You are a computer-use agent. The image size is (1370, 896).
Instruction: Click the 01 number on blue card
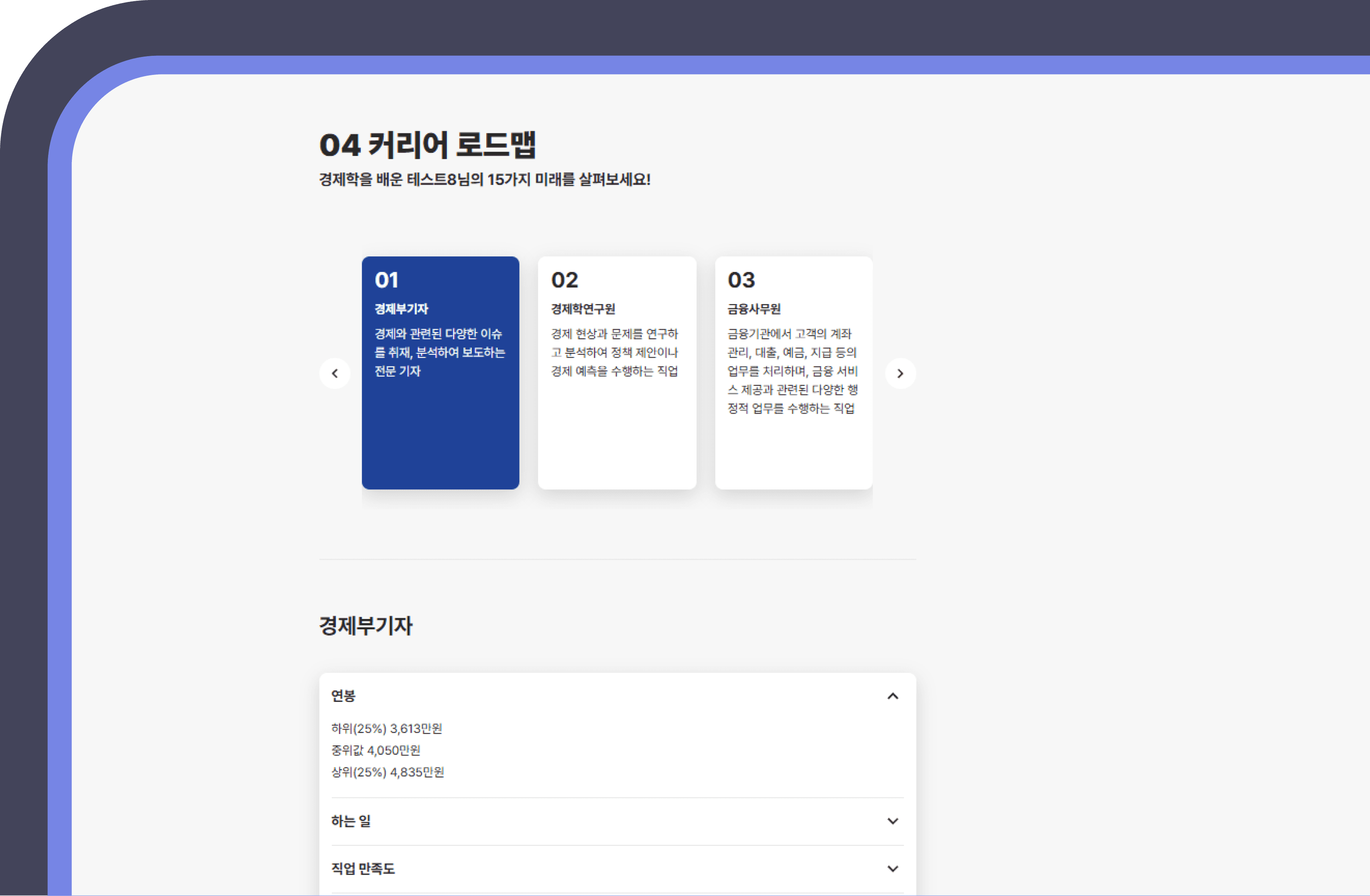(x=386, y=280)
